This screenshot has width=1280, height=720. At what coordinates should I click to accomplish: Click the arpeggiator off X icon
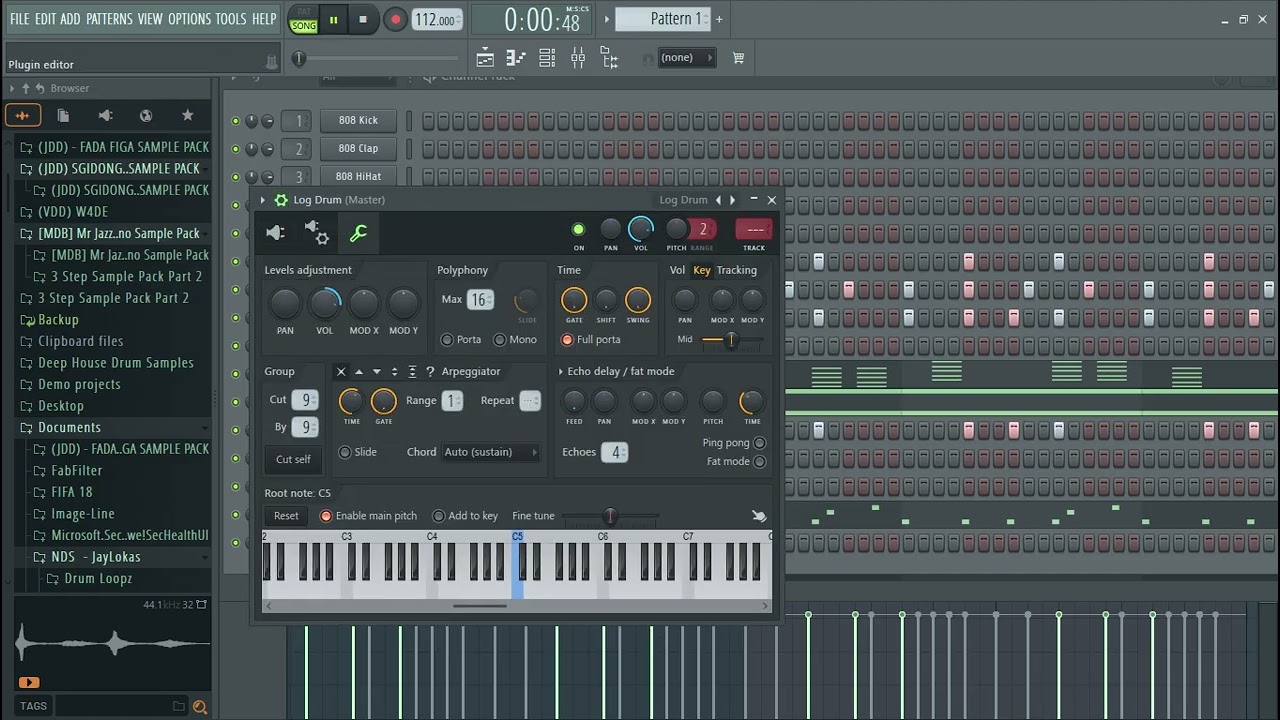pos(341,371)
